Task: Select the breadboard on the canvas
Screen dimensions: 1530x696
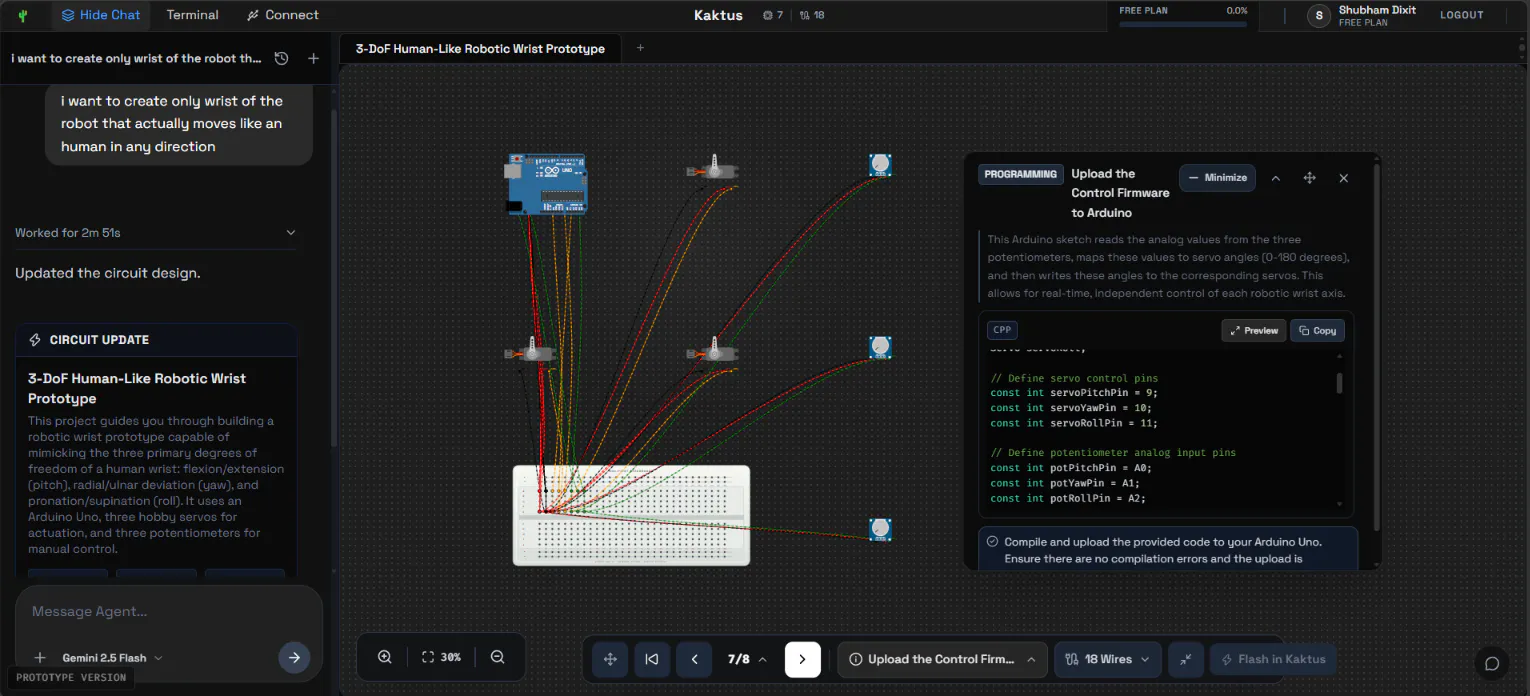Action: tap(631, 515)
